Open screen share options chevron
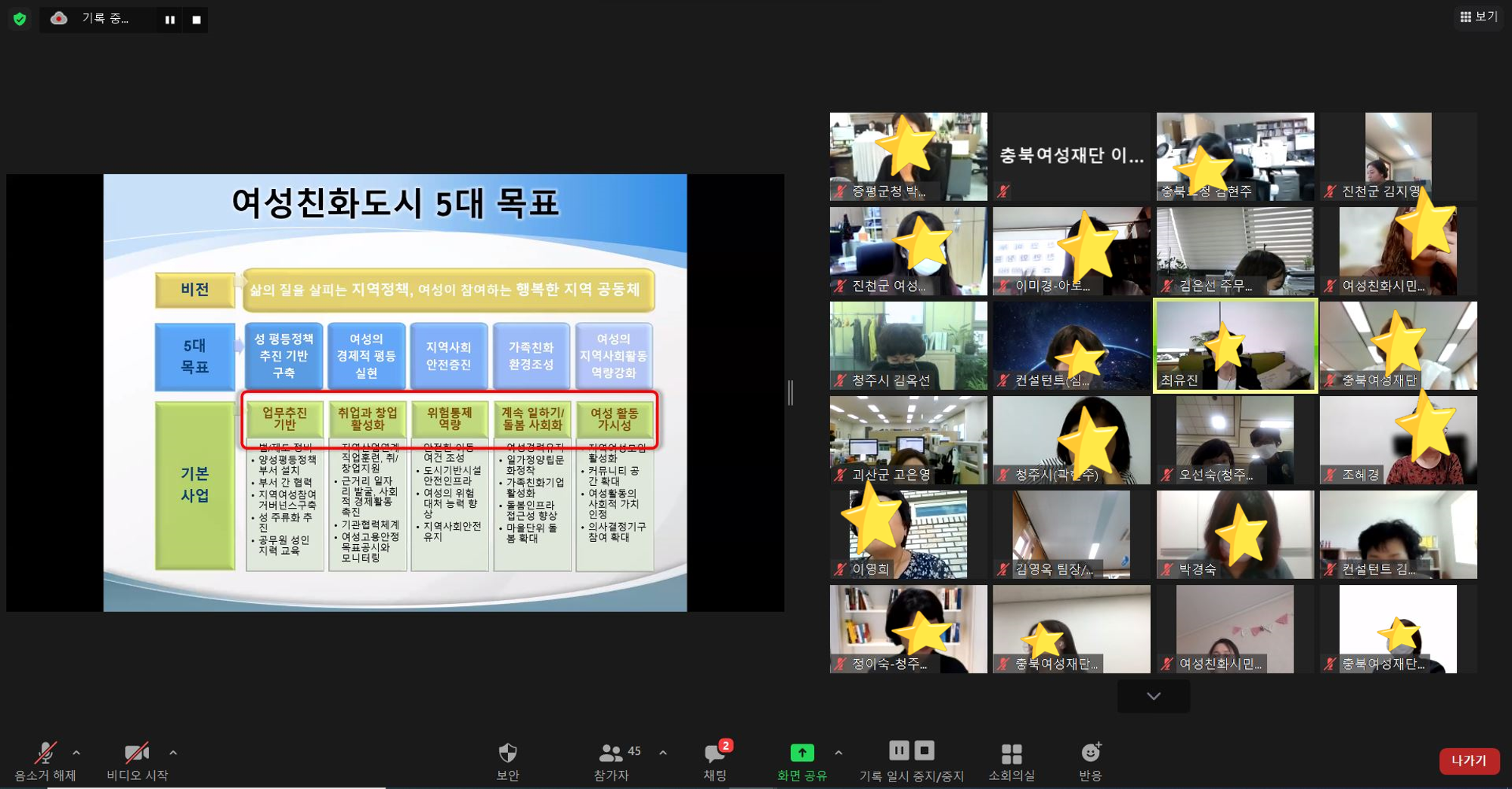This screenshot has width=1512, height=789. [x=838, y=752]
